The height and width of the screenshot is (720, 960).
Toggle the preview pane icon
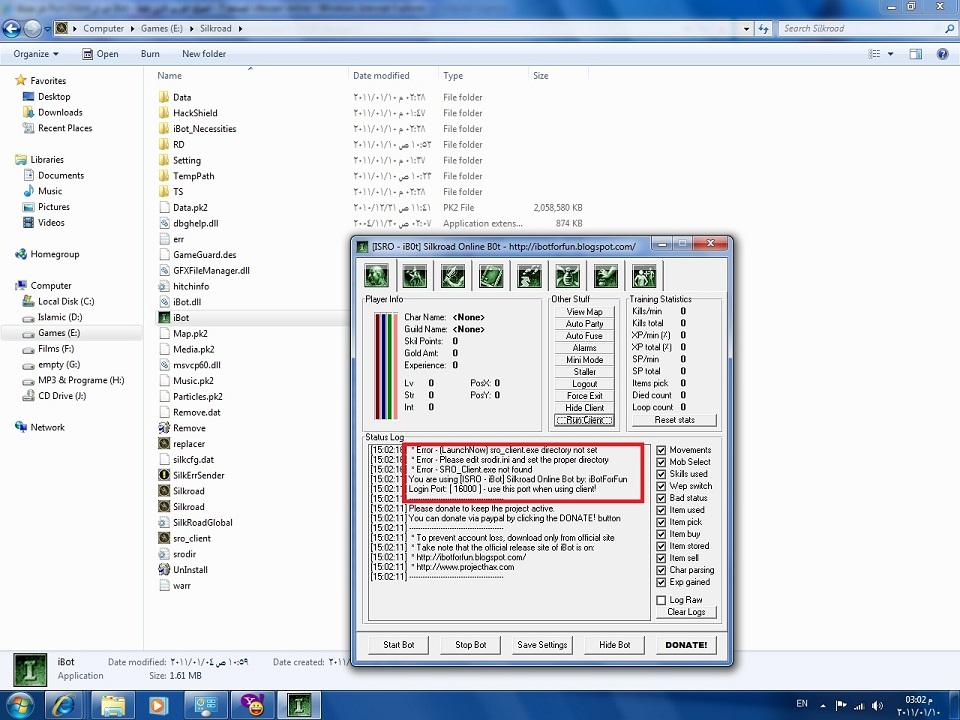click(915, 54)
